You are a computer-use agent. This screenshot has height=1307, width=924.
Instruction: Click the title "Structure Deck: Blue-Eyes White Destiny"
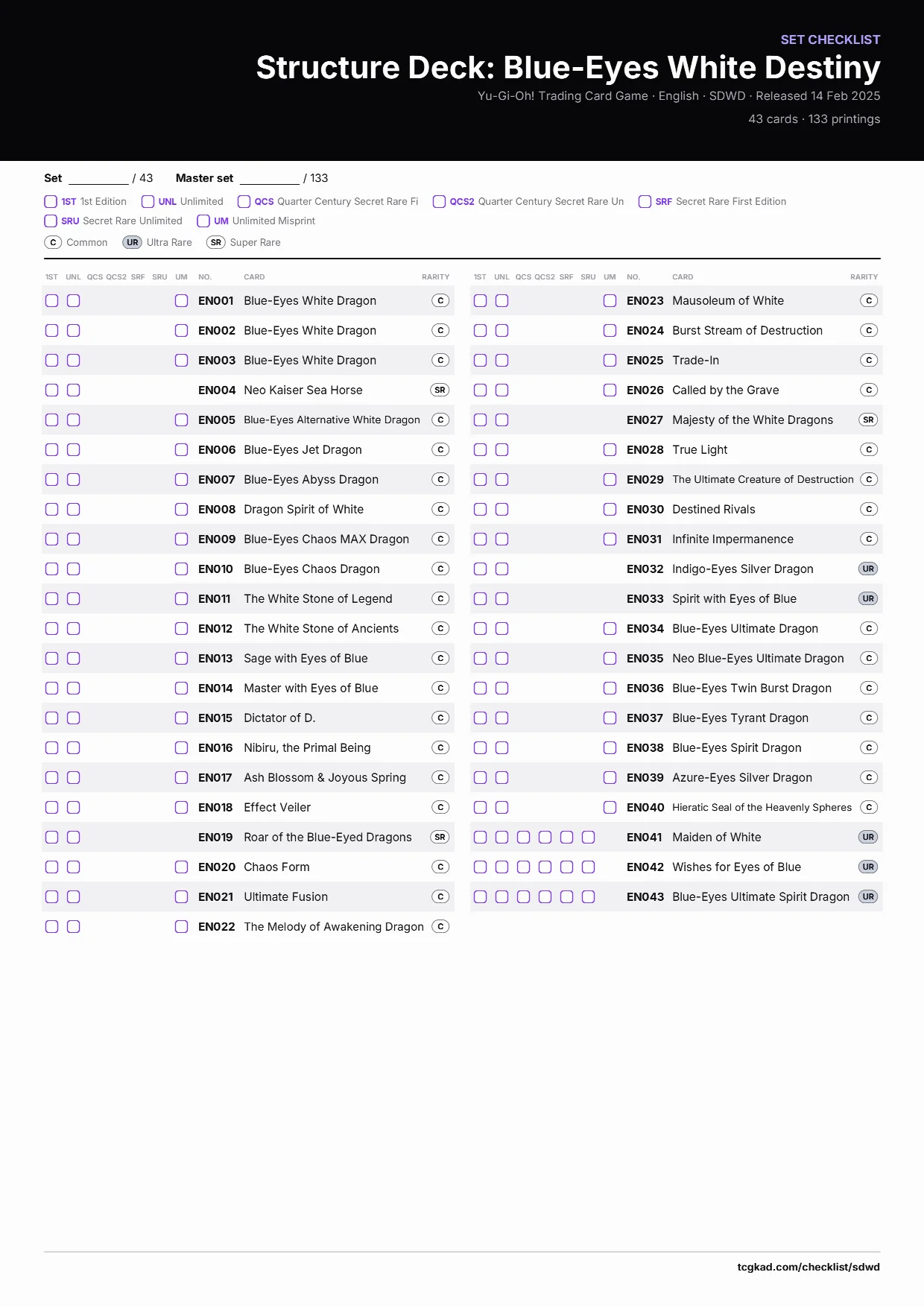[568, 67]
